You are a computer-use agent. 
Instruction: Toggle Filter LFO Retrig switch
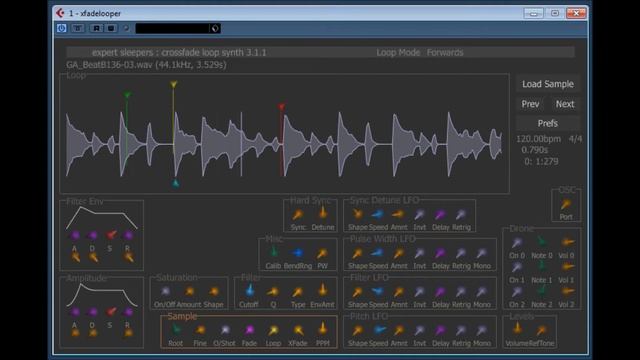point(461,291)
